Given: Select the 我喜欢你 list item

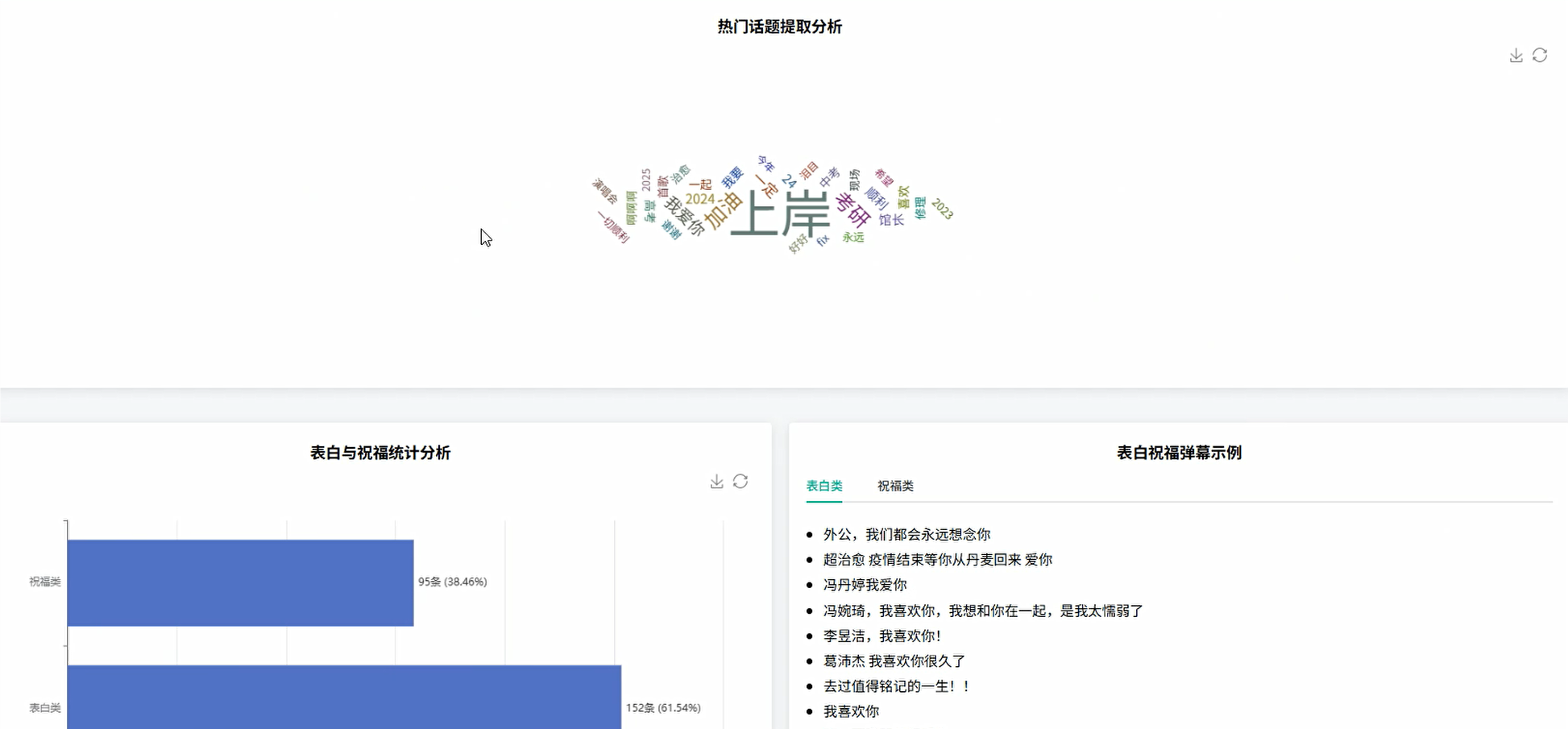Looking at the screenshot, I should (851, 711).
